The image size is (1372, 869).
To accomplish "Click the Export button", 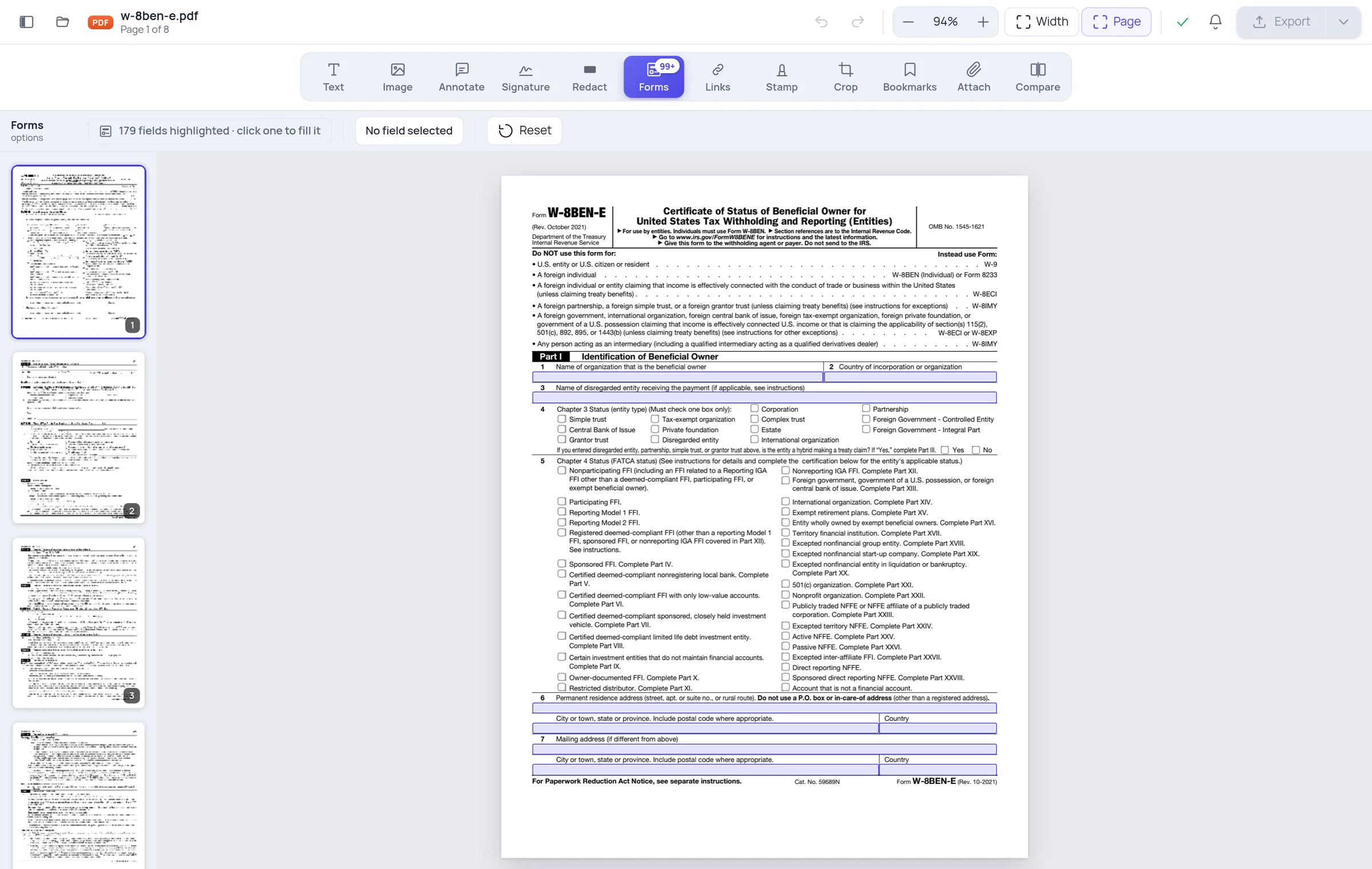I will coord(1281,22).
